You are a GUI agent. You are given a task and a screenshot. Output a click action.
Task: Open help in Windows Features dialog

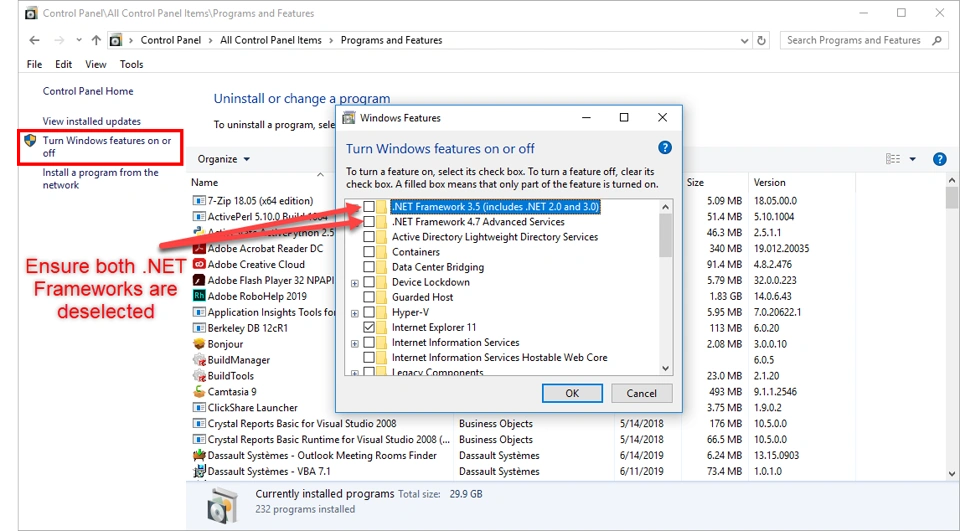[664, 148]
